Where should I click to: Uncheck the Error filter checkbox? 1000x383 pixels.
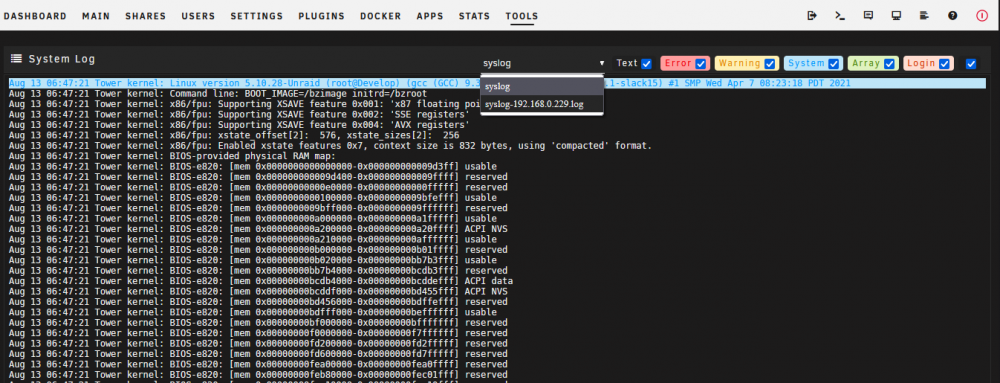tap(701, 64)
